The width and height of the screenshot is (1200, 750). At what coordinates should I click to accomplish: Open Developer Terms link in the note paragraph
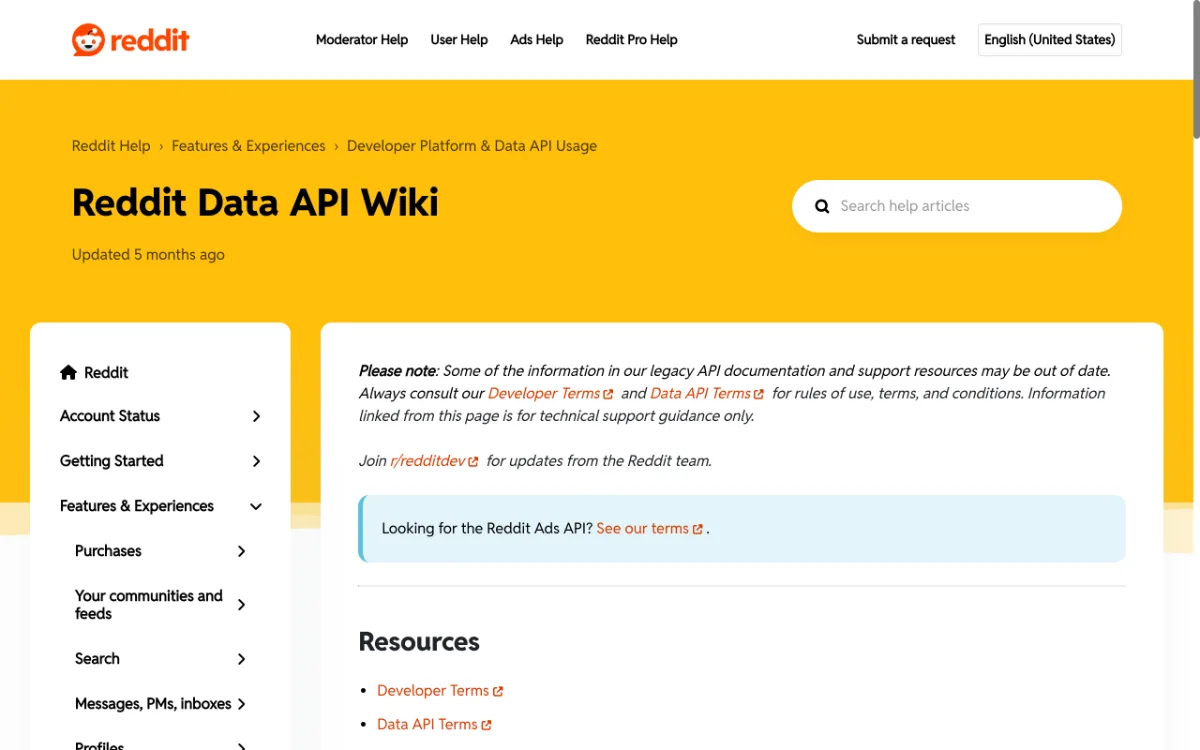550,393
